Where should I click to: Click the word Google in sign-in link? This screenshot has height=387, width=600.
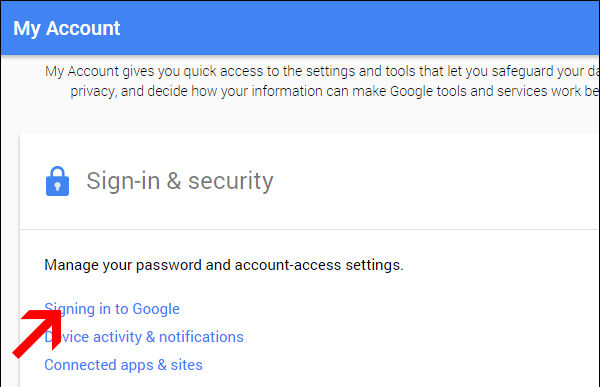click(x=156, y=309)
